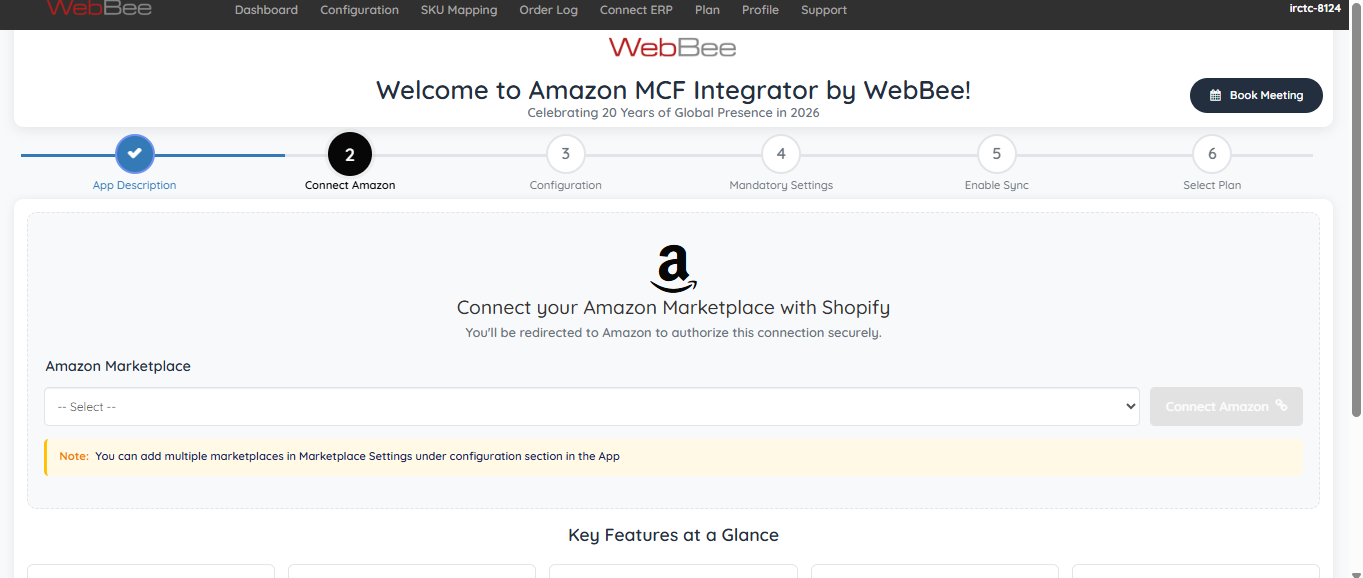Click the Book Meeting button
Image resolution: width=1363 pixels, height=578 pixels.
[1256, 96]
